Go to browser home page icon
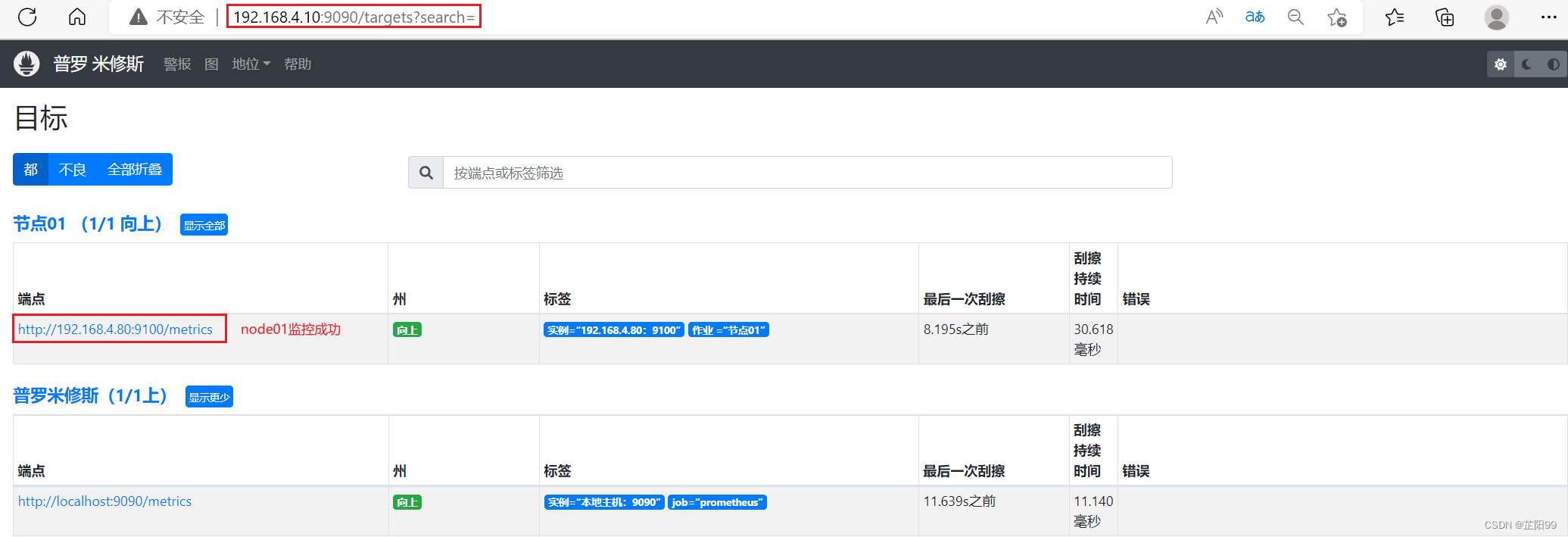Viewport: 1568px width, 537px height. (x=77, y=17)
